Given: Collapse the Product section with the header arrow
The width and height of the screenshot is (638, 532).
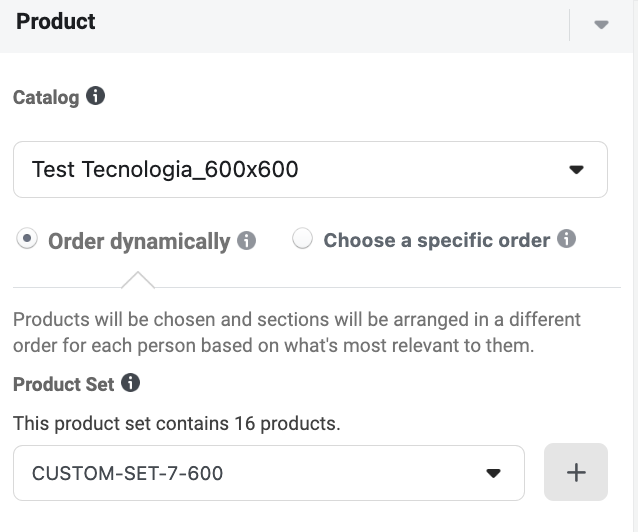Looking at the screenshot, I should tap(601, 24).
